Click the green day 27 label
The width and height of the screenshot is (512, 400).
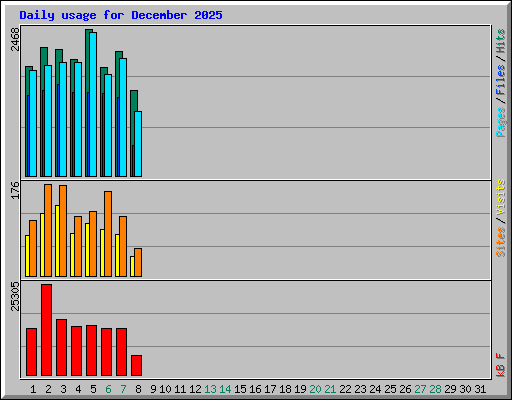click(x=420, y=389)
